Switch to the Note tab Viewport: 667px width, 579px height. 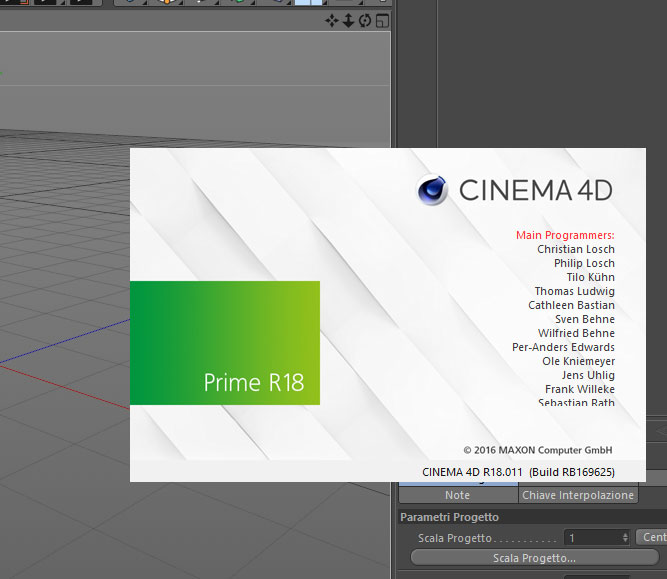[x=457, y=495]
